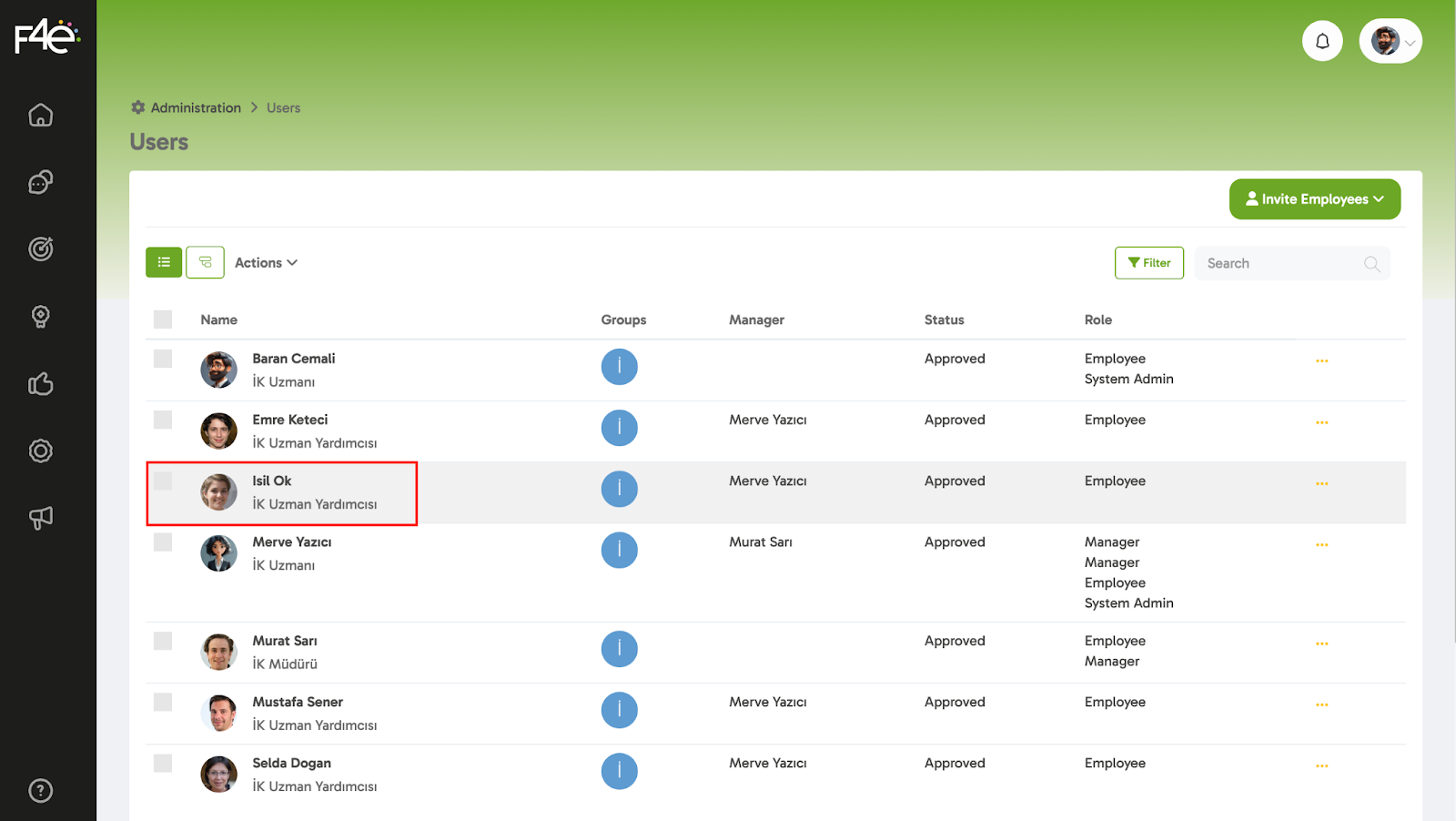Open three-dots menu for Merve Yazıcı row
Viewport: 1456px width, 821px height.
[x=1321, y=544]
